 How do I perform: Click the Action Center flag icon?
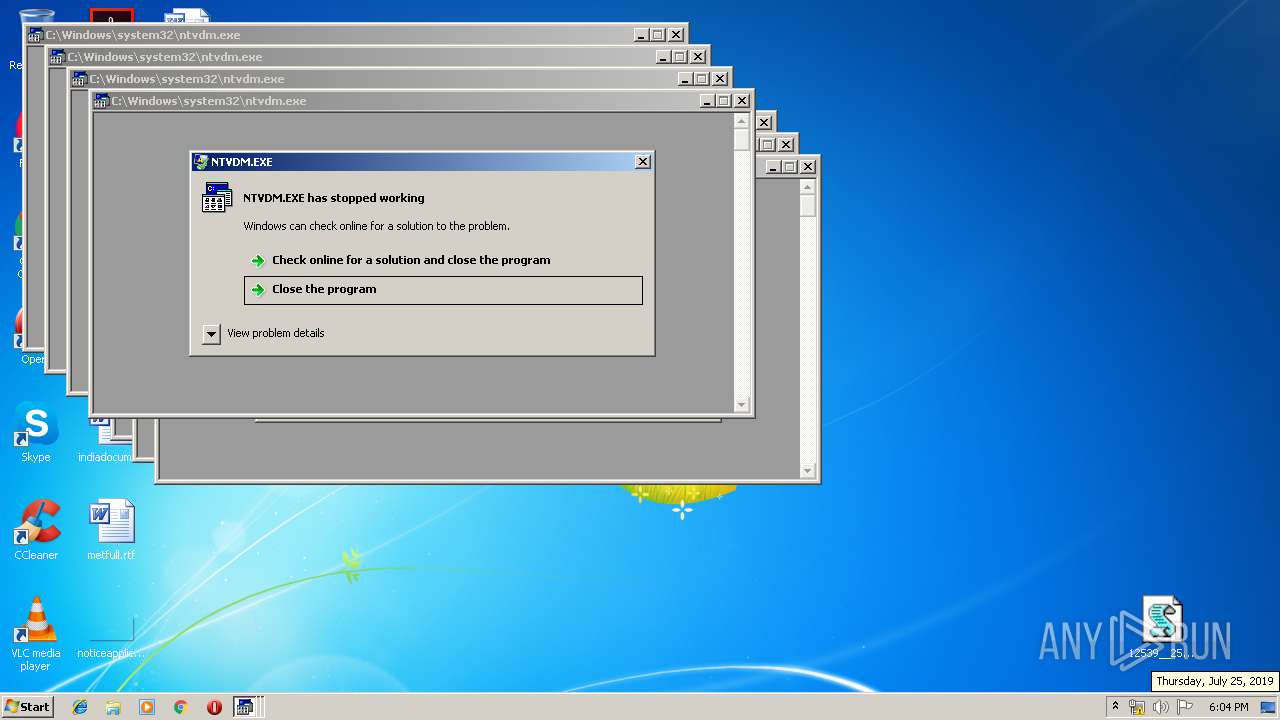click(x=1185, y=707)
